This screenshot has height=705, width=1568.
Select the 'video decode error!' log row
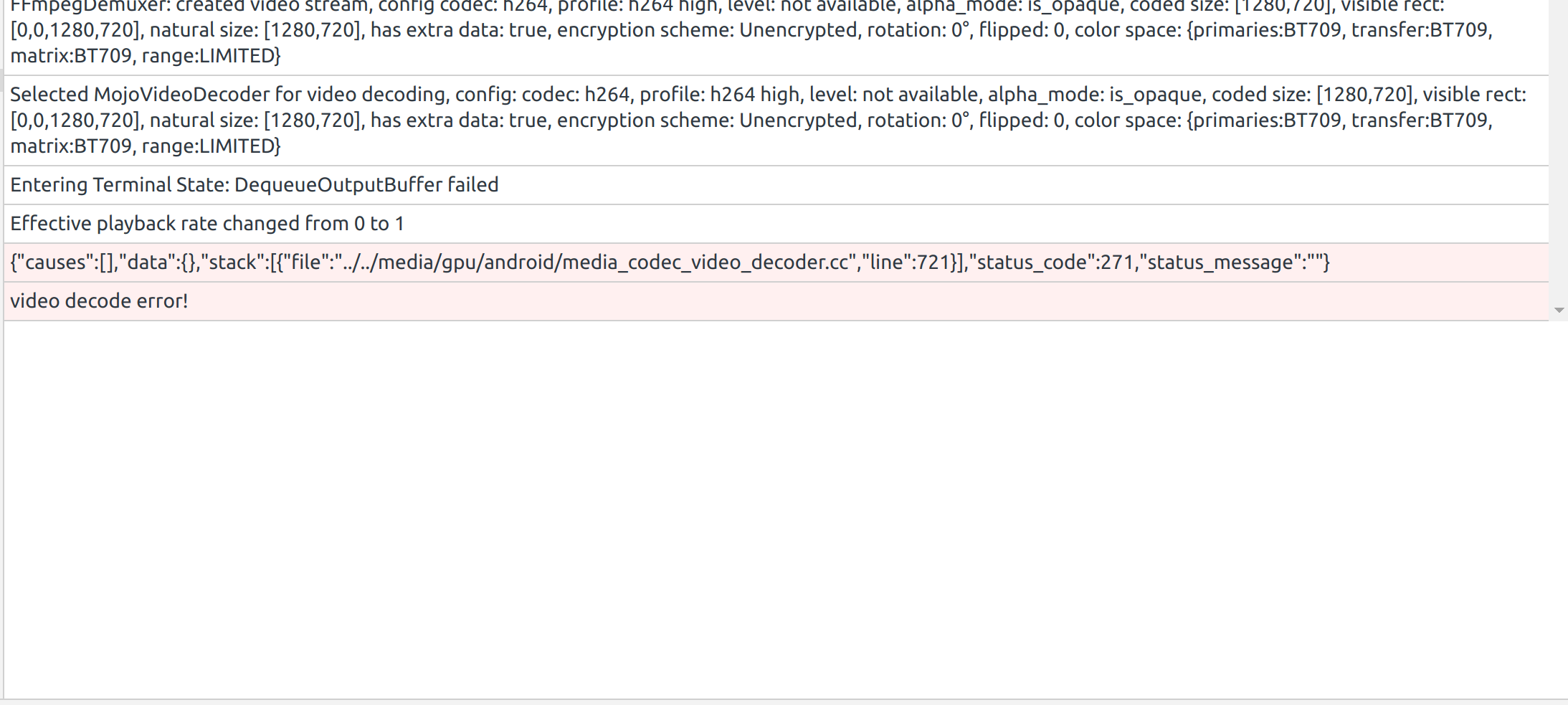[x=776, y=301]
